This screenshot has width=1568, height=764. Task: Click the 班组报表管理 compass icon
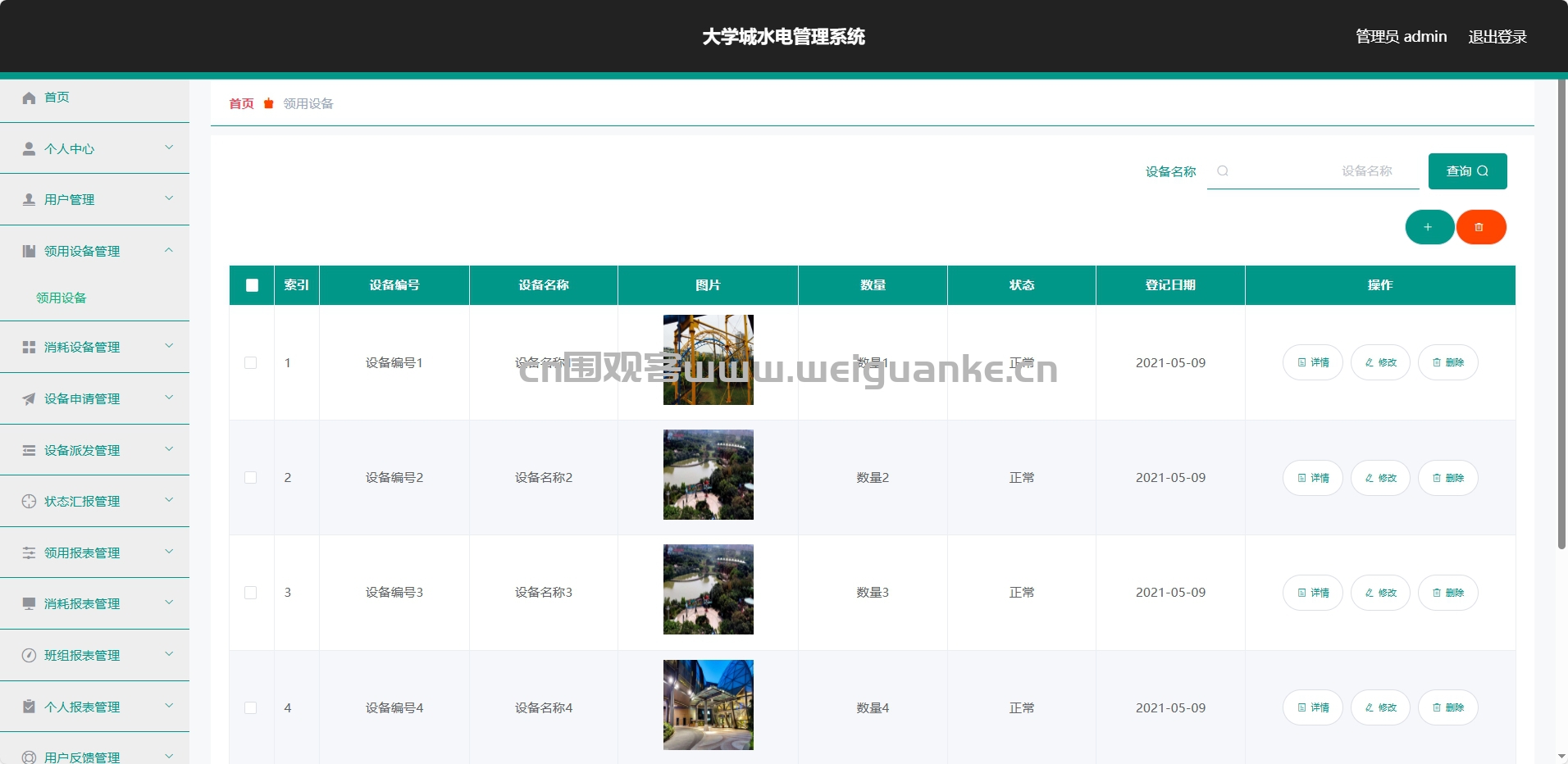click(29, 655)
